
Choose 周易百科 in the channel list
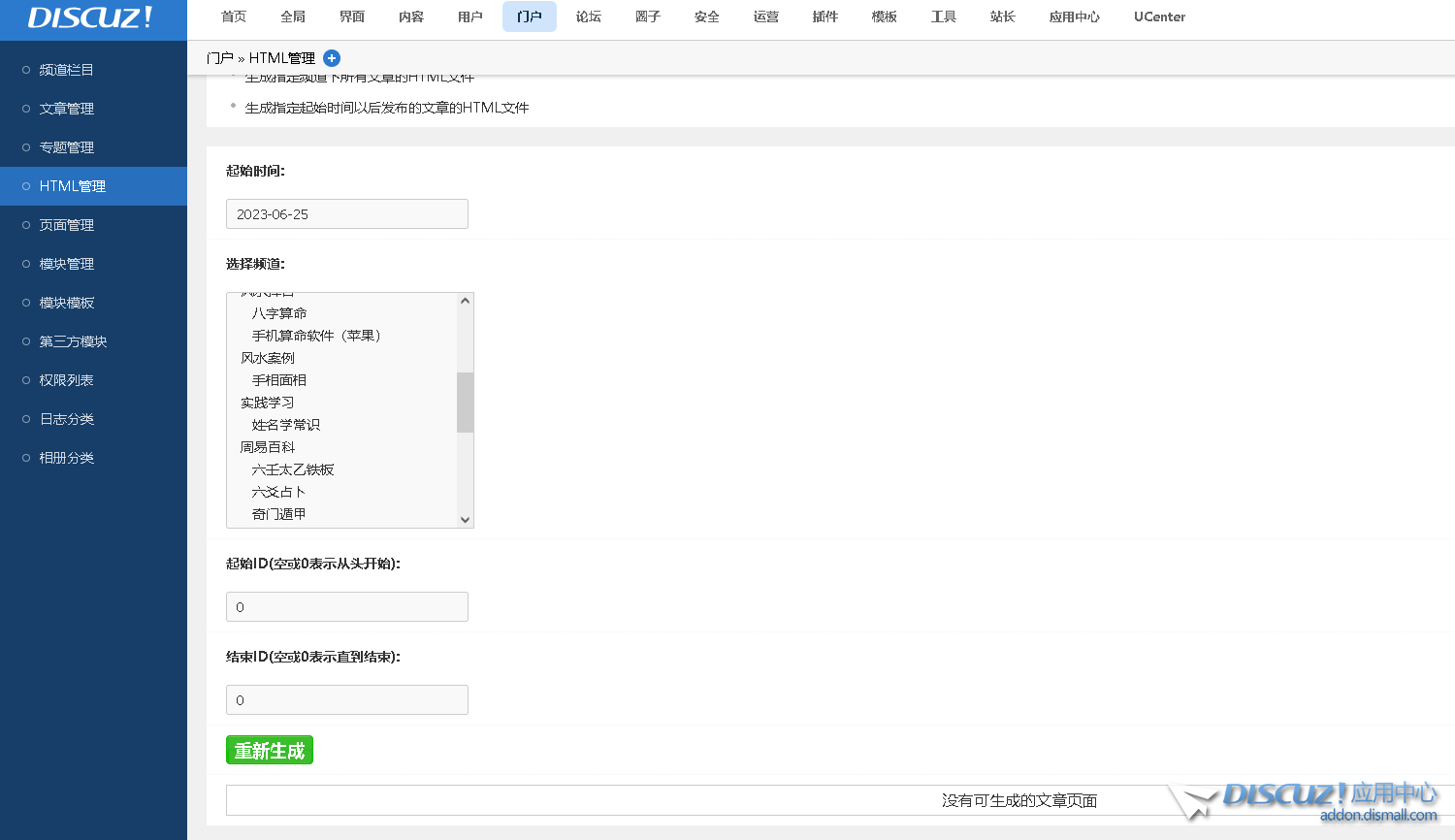tap(268, 447)
